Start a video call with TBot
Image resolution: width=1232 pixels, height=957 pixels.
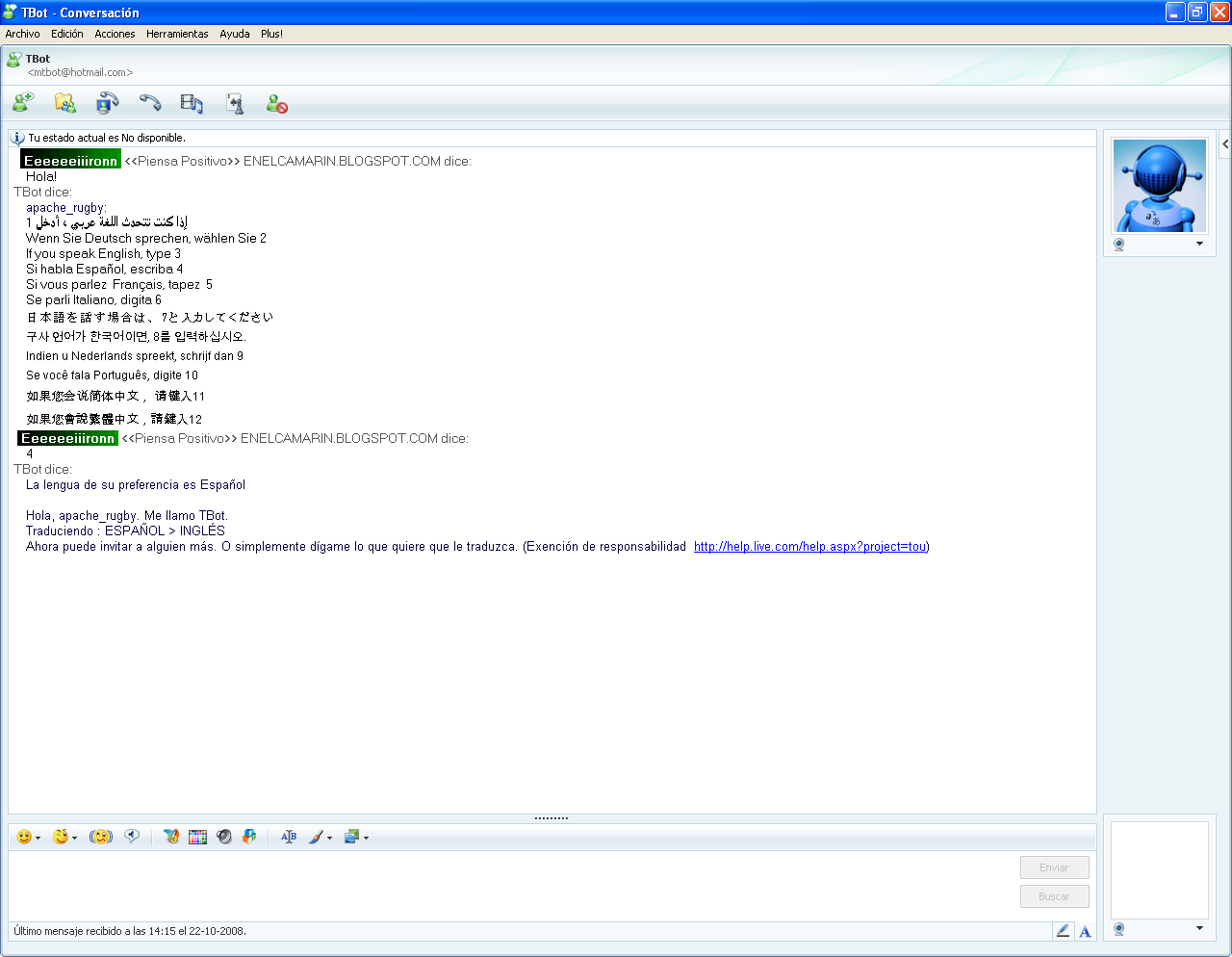tap(108, 102)
